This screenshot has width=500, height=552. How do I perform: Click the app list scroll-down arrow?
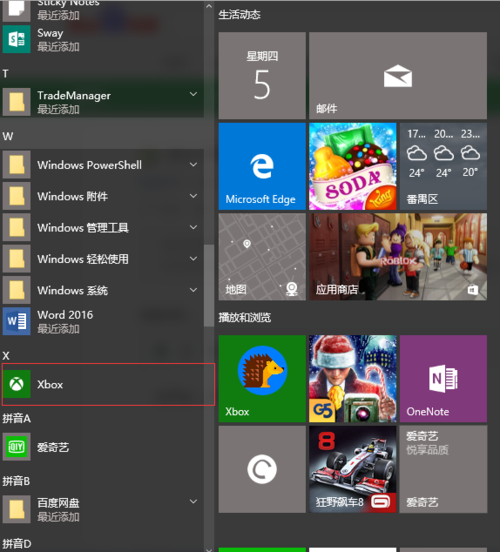point(209,549)
